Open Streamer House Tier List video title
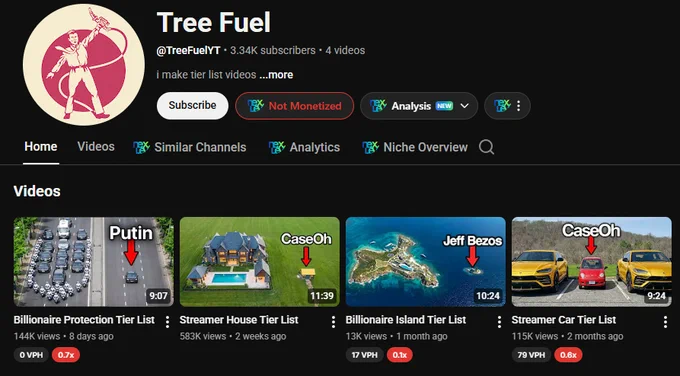The height and width of the screenshot is (376, 680). pos(239,320)
